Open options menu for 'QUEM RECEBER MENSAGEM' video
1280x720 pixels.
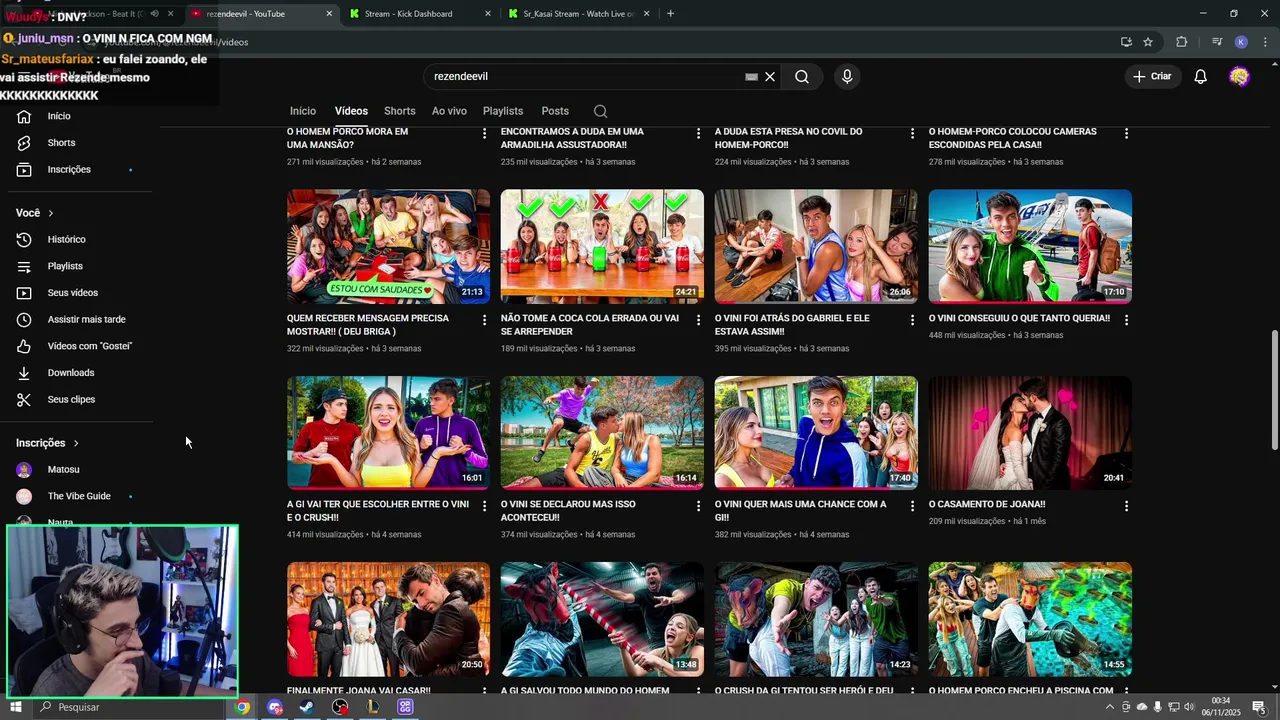[x=485, y=320]
